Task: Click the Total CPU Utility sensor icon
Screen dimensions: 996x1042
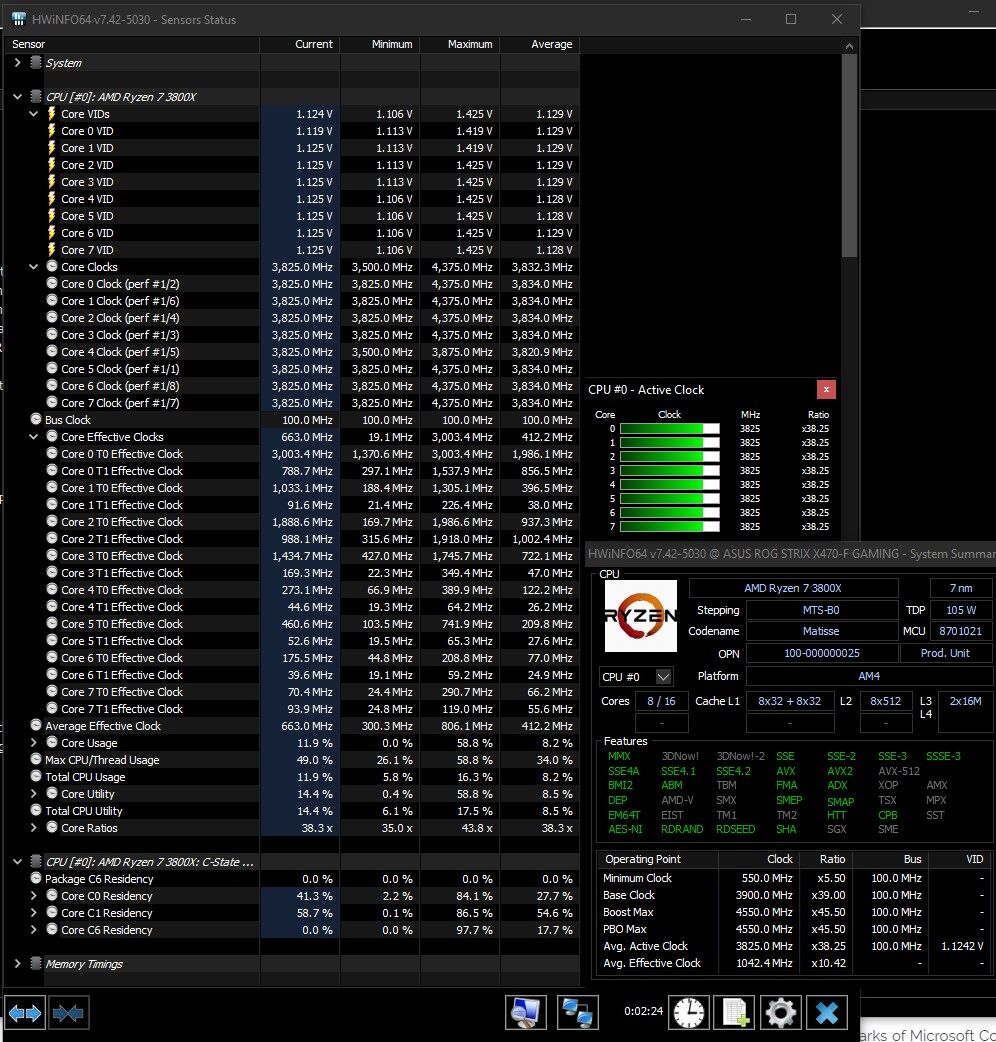Action: tap(36, 810)
